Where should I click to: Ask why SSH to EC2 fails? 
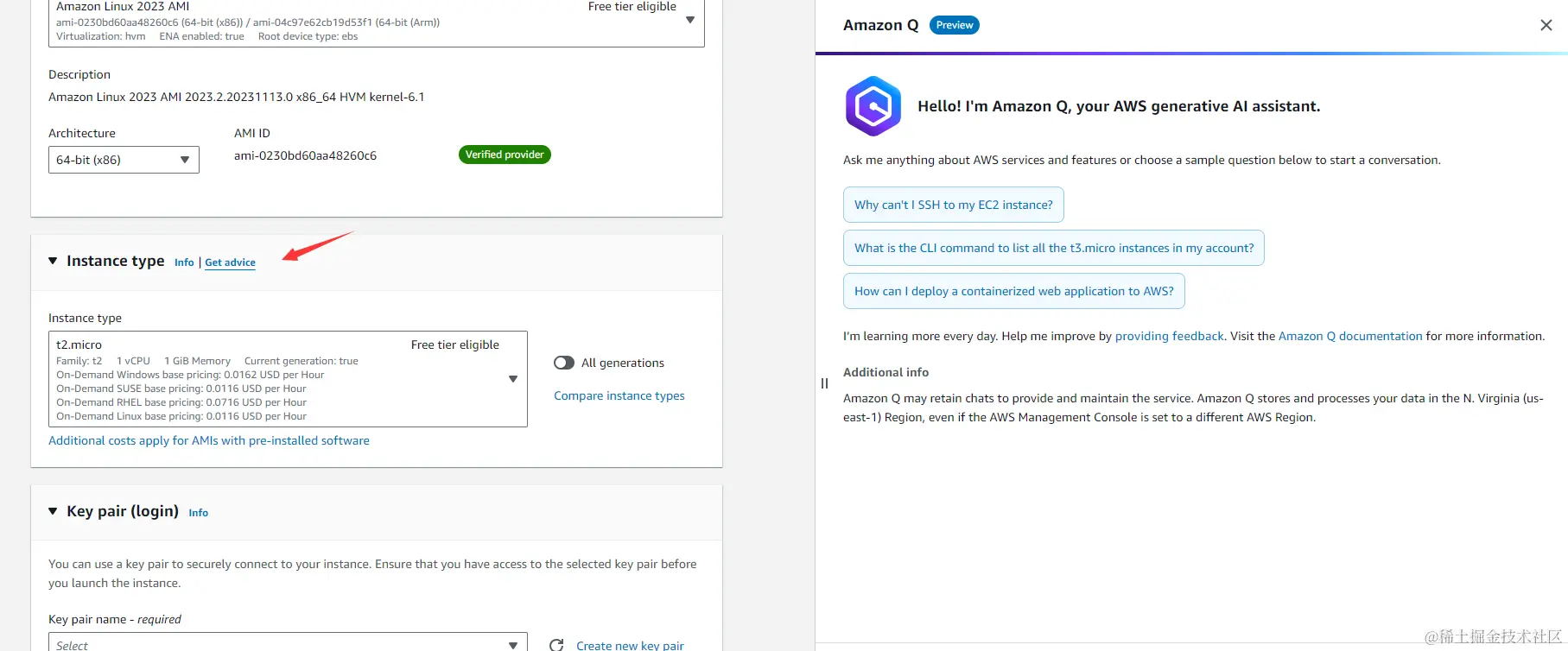pyautogui.click(x=954, y=205)
